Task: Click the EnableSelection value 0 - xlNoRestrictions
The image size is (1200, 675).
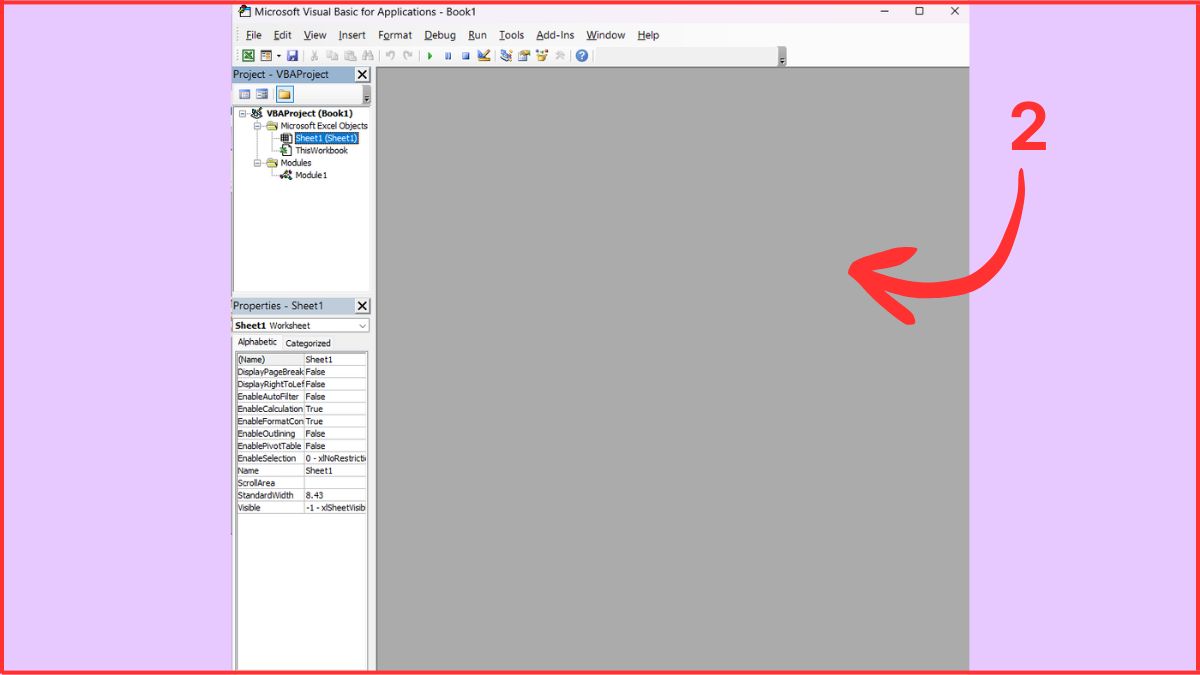Action: 336,458
